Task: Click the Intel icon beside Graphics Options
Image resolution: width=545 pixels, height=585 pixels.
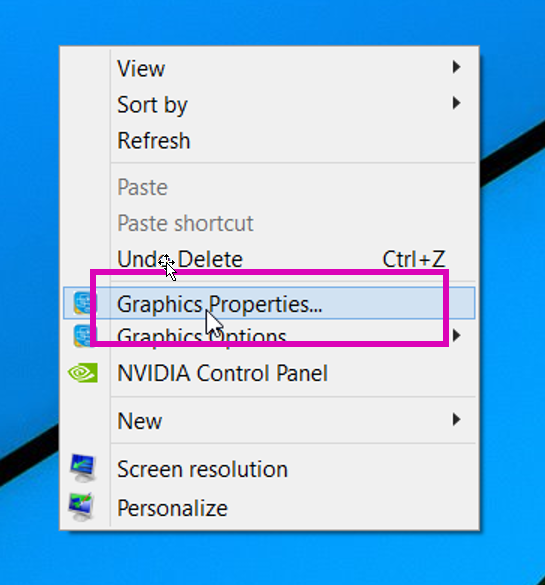Action: click(84, 335)
